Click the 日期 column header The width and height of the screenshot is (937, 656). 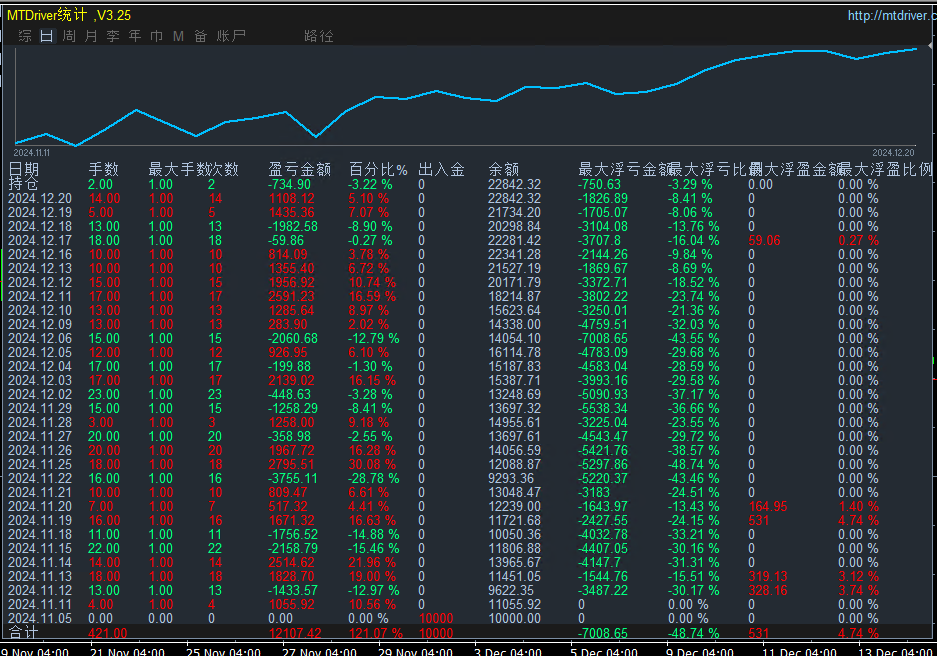25,168
